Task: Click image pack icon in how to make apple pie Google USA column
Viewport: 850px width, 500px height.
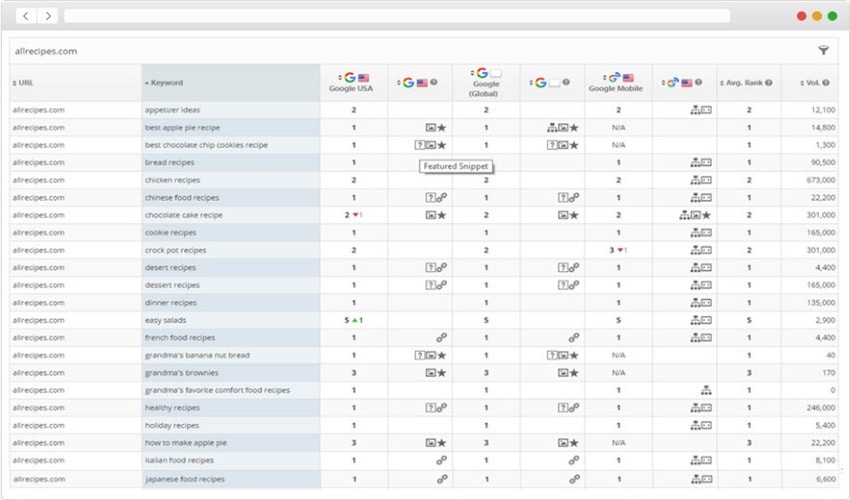Action: pyautogui.click(x=430, y=443)
